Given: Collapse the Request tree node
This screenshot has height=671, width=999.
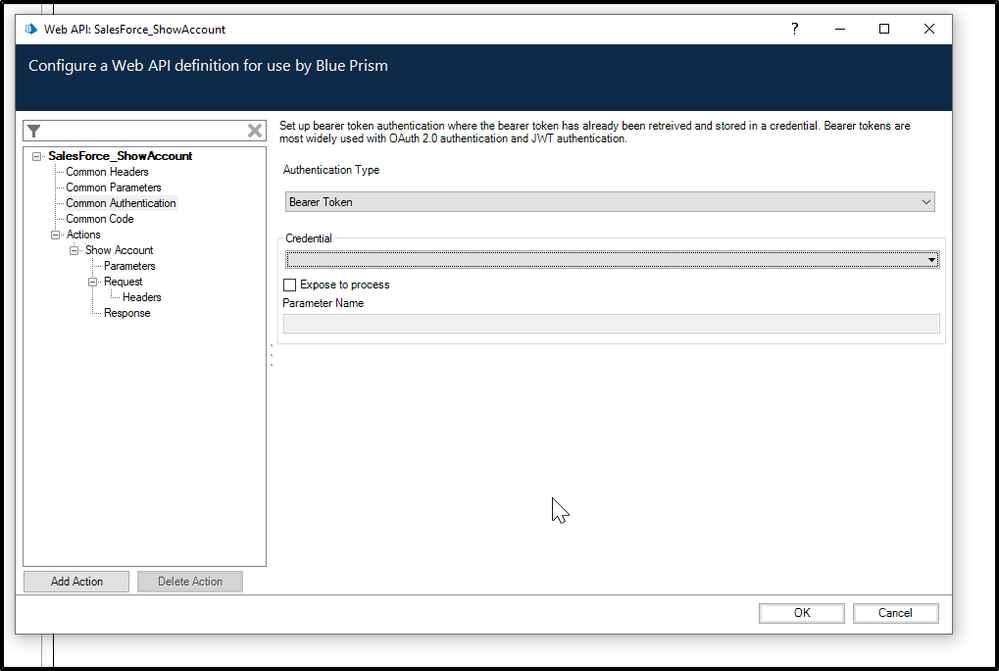Looking at the screenshot, I should coord(92,282).
